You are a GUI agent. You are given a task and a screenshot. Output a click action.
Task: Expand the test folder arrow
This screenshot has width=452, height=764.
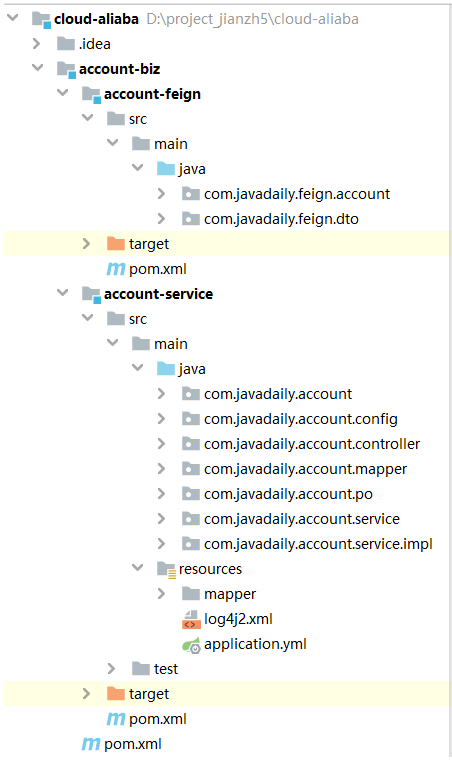[112, 668]
